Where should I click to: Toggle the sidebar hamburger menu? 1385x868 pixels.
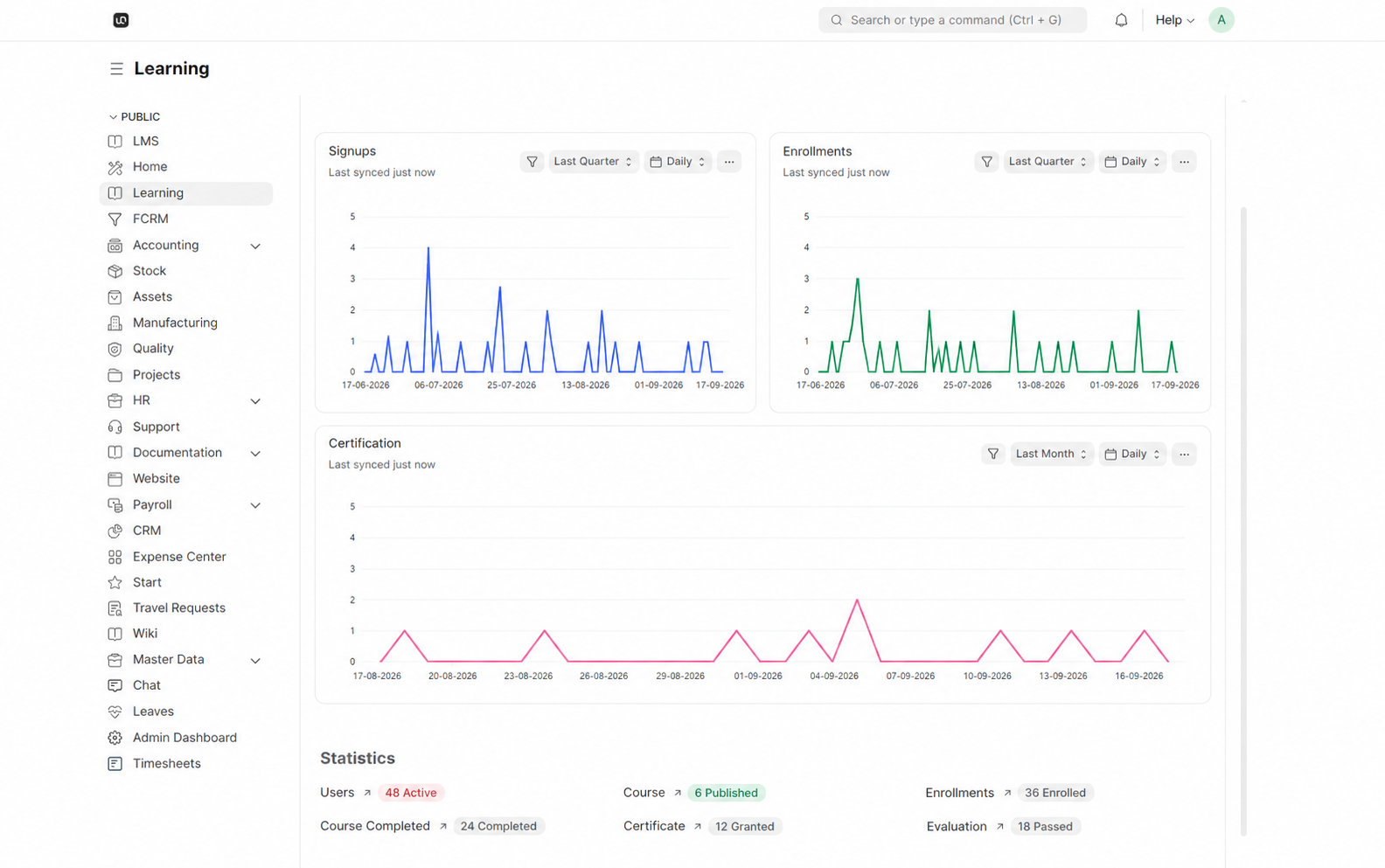point(116,68)
